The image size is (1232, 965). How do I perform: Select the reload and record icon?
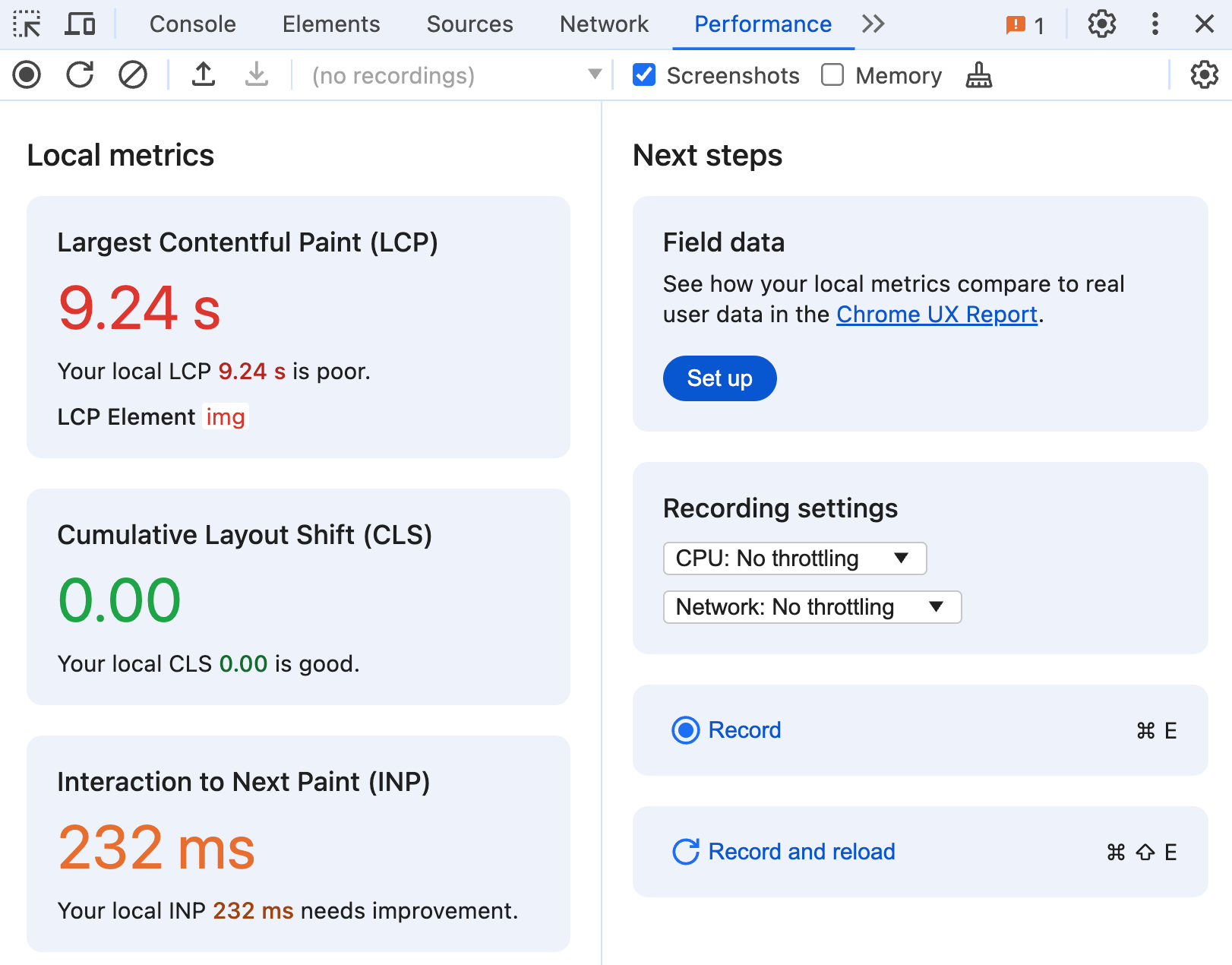[x=79, y=75]
